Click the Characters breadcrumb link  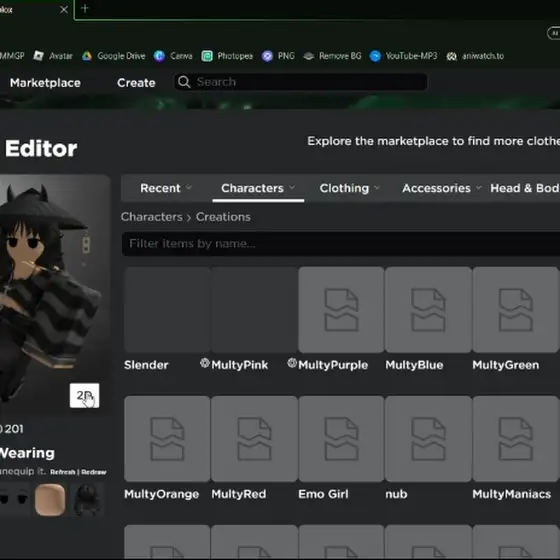click(152, 217)
